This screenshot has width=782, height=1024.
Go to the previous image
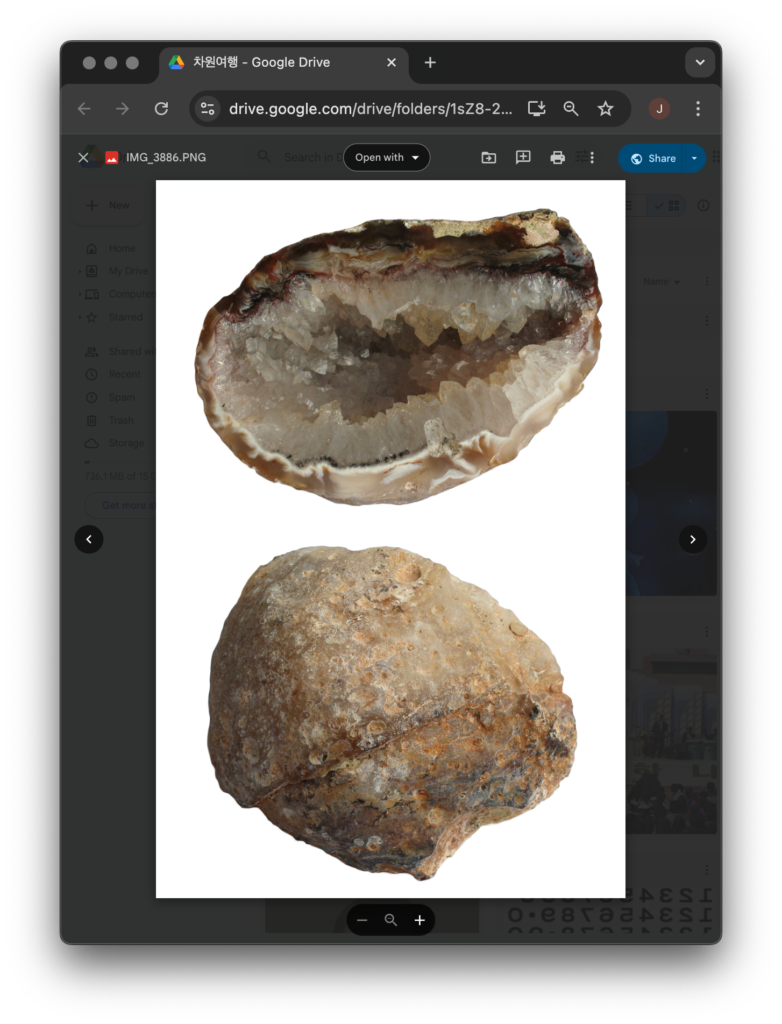pyautogui.click(x=89, y=539)
